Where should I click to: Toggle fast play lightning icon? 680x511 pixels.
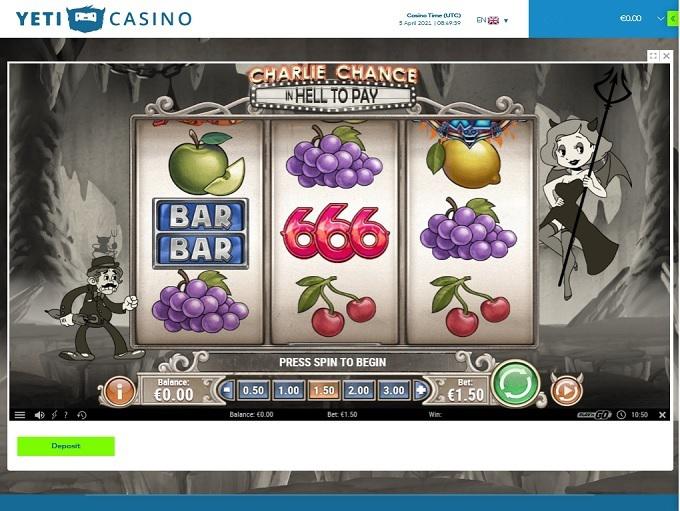[x=54, y=415]
